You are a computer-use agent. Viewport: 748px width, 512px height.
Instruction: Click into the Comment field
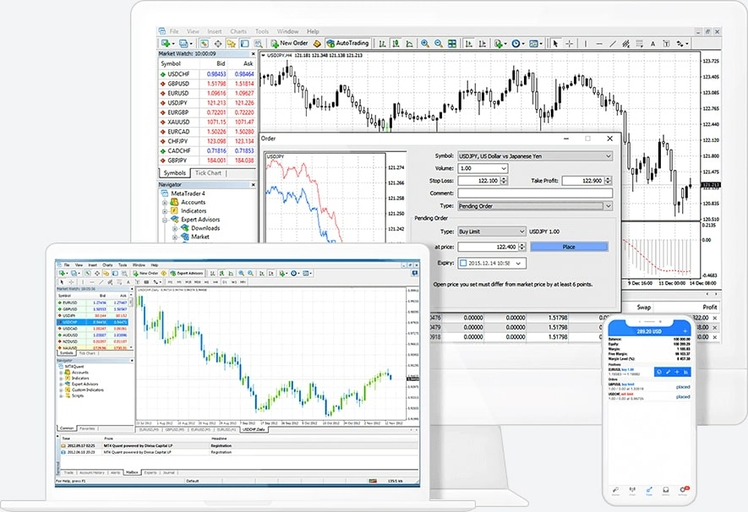(x=535, y=193)
